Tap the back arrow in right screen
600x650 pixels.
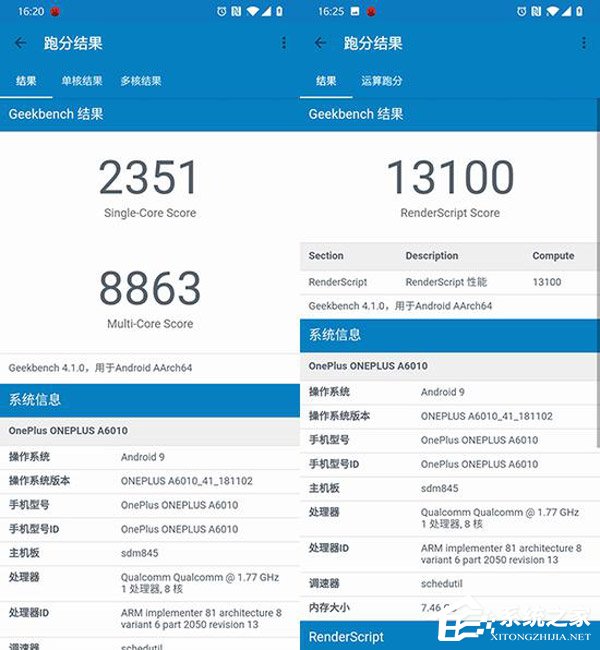320,43
